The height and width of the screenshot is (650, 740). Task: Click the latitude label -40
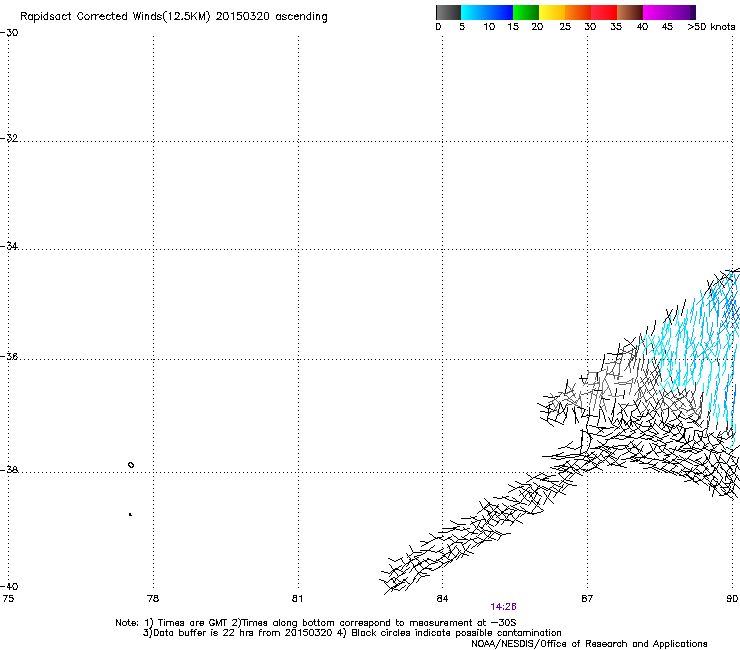(x=9, y=586)
